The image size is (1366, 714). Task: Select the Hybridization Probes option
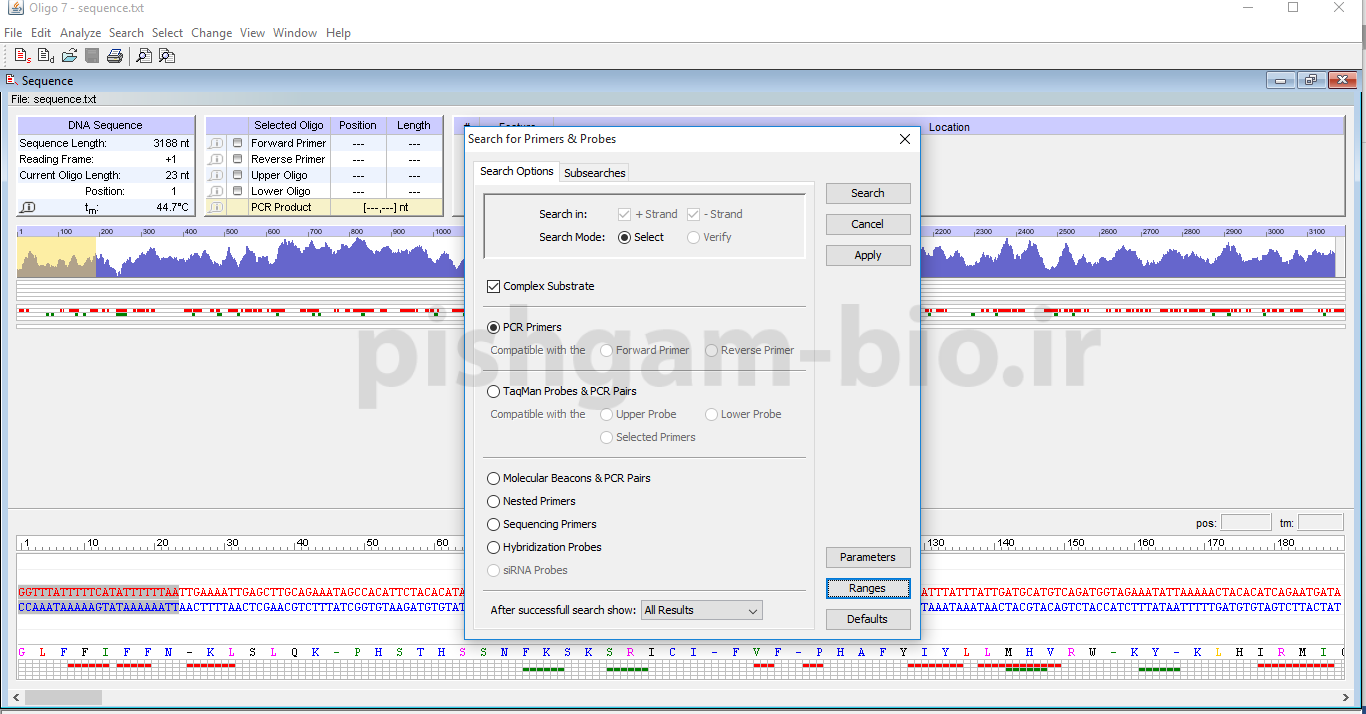pyautogui.click(x=494, y=547)
